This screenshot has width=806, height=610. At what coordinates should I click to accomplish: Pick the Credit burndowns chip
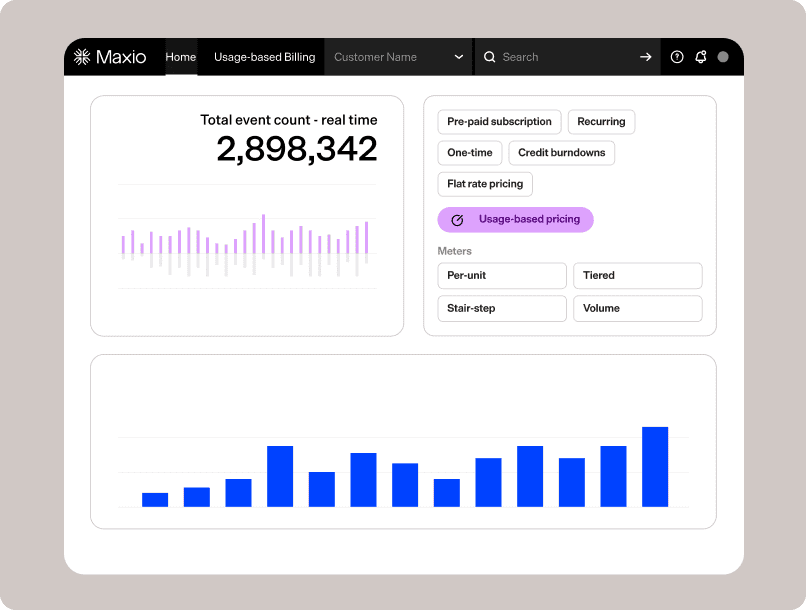(561, 153)
